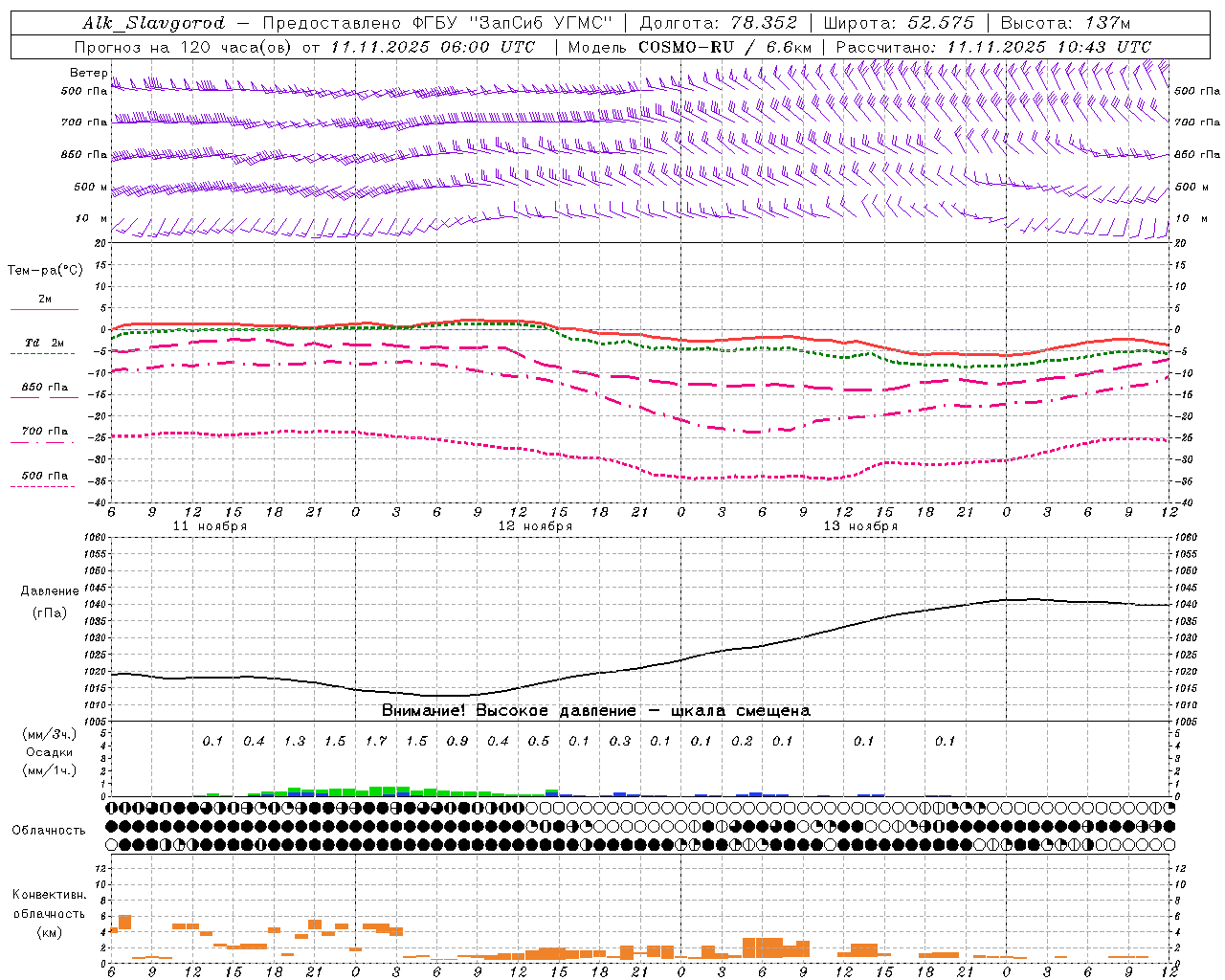
Task: Click the precipitation value 1.7
Action: pyautogui.click(x=376, y=742)
